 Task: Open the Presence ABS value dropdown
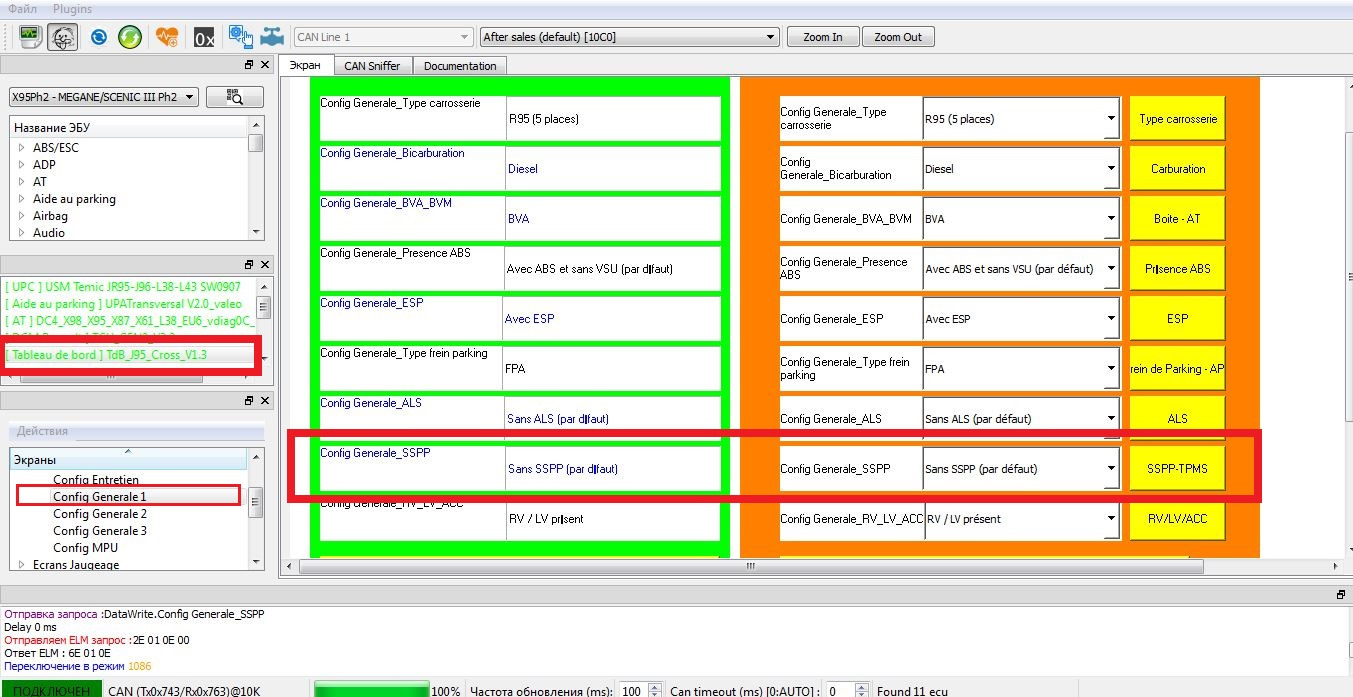pyautogui.click(x=1020, y=269)
